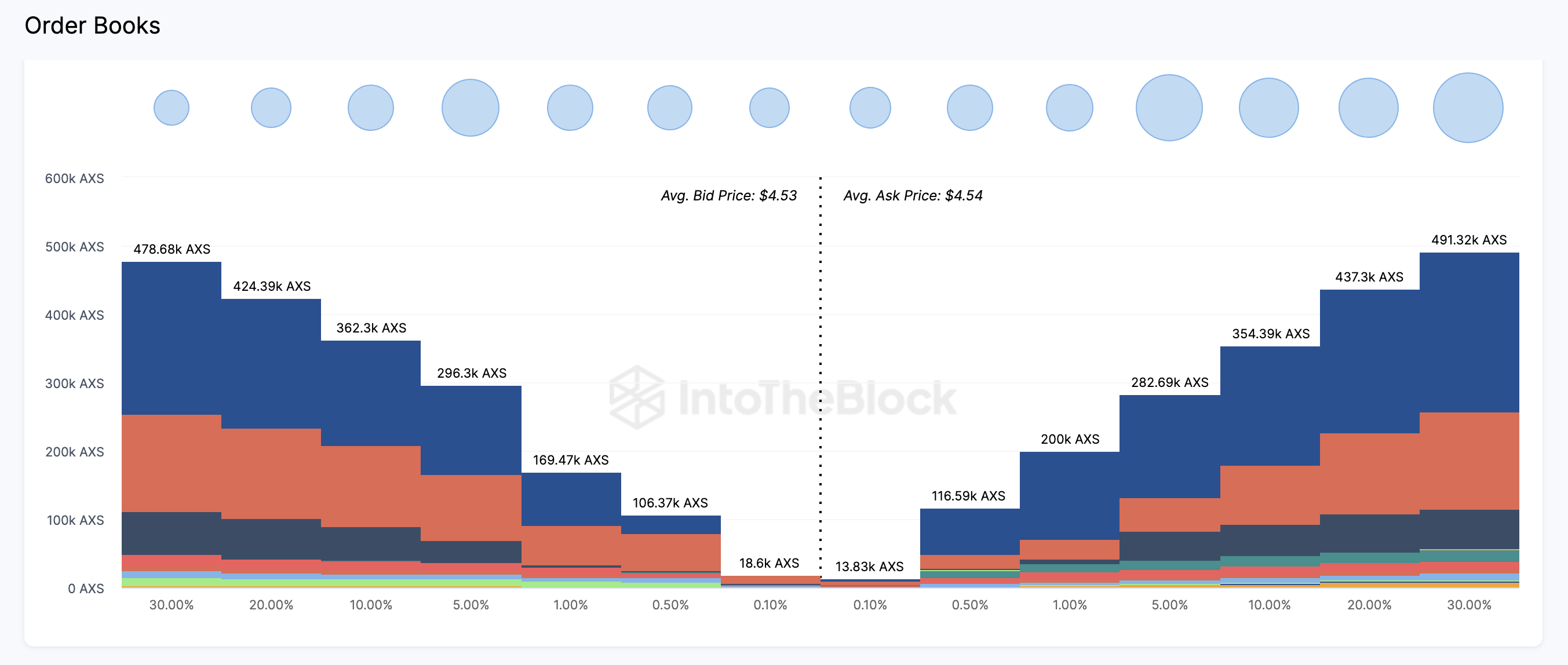Select the dark blue segment of the 296.3k AXS bar
1568x665 pixels.
point(471,430)
